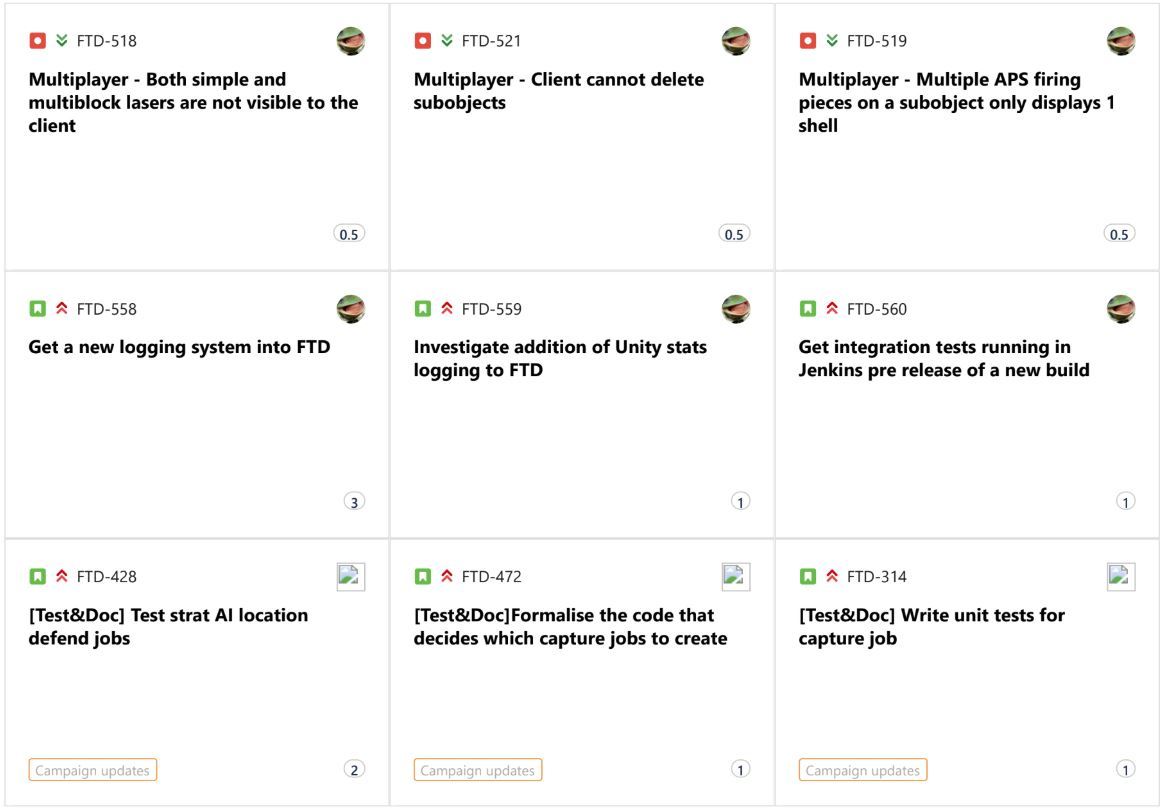This screenshot has width=1164, height=811.
Task: Open assignee avatar on FTD-519 card
Action: 1121,41
